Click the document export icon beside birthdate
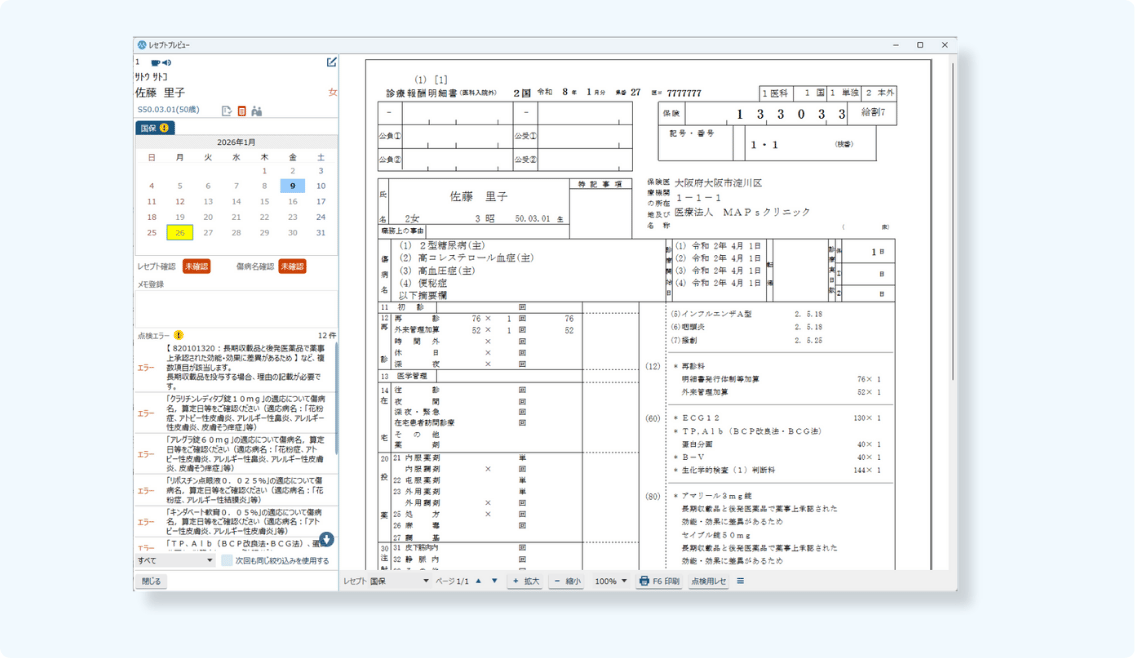This screenshot has width=1136, height=658. point(226,111)
